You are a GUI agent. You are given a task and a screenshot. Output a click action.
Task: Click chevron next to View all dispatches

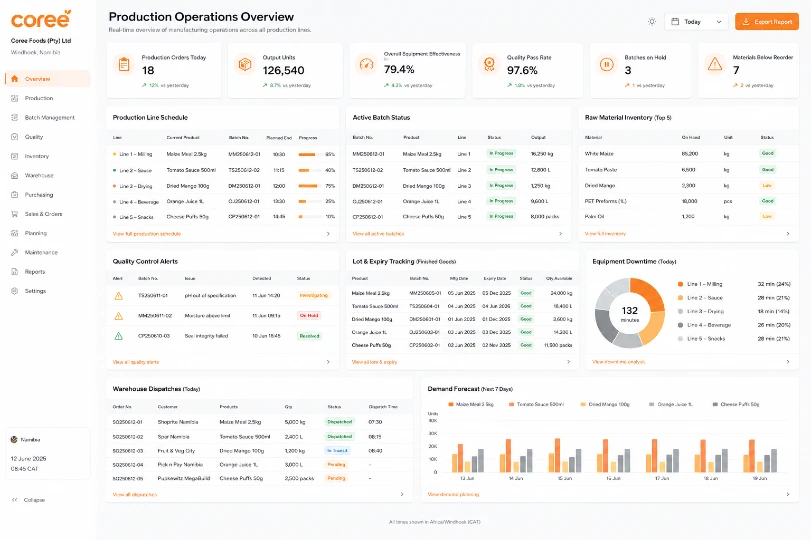[402, 494]
